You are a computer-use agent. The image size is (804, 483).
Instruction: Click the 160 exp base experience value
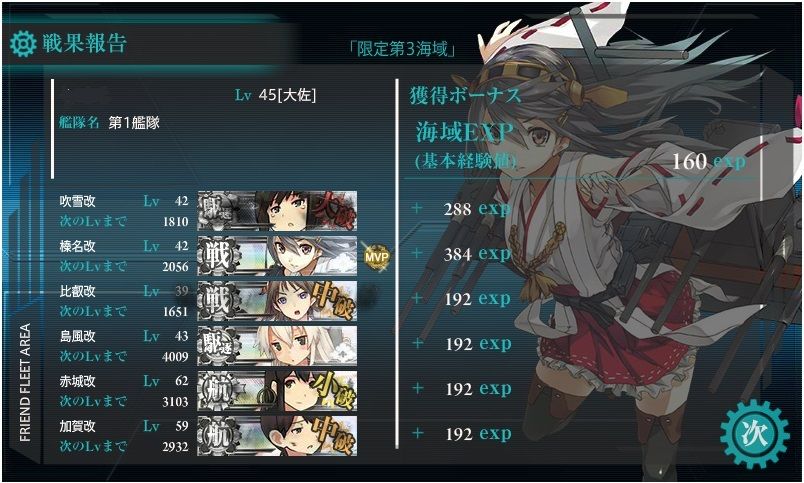click(709, 162)
